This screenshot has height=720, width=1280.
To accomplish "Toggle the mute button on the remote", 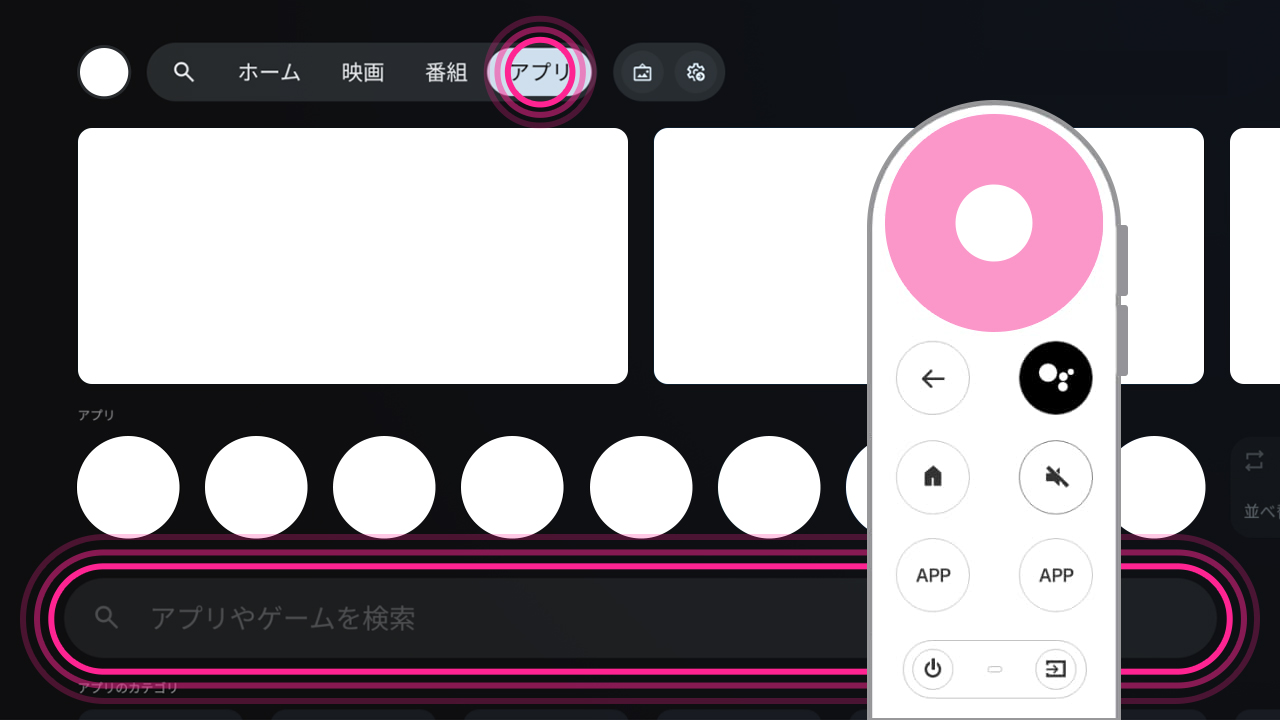I will coord(1055,477).
